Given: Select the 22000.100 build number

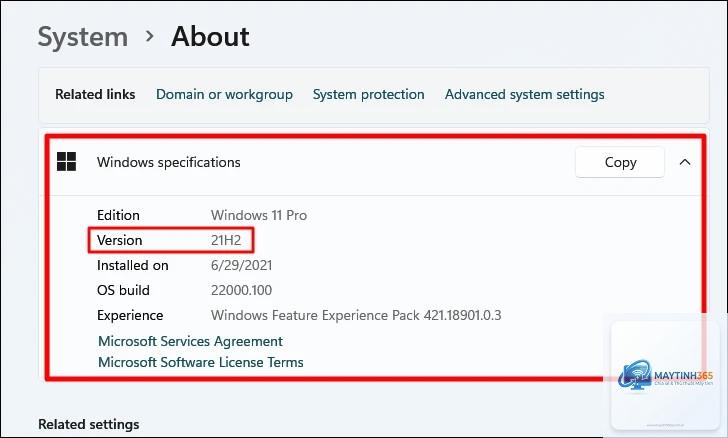Looking at the screenshot, I should pos(241,290).
